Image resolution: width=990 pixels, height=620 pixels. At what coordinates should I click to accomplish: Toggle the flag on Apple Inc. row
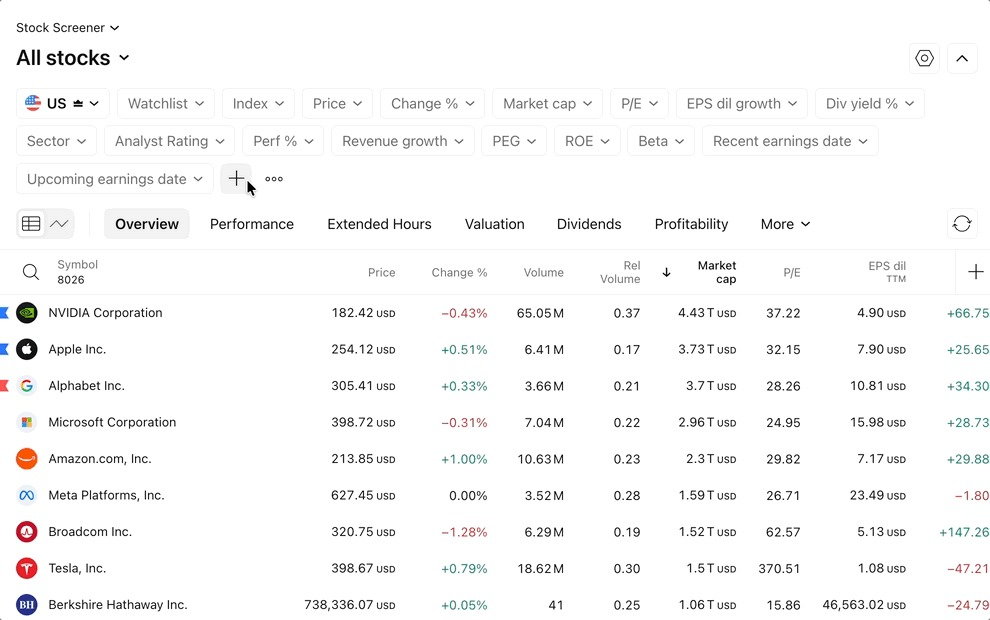[4, 349]
